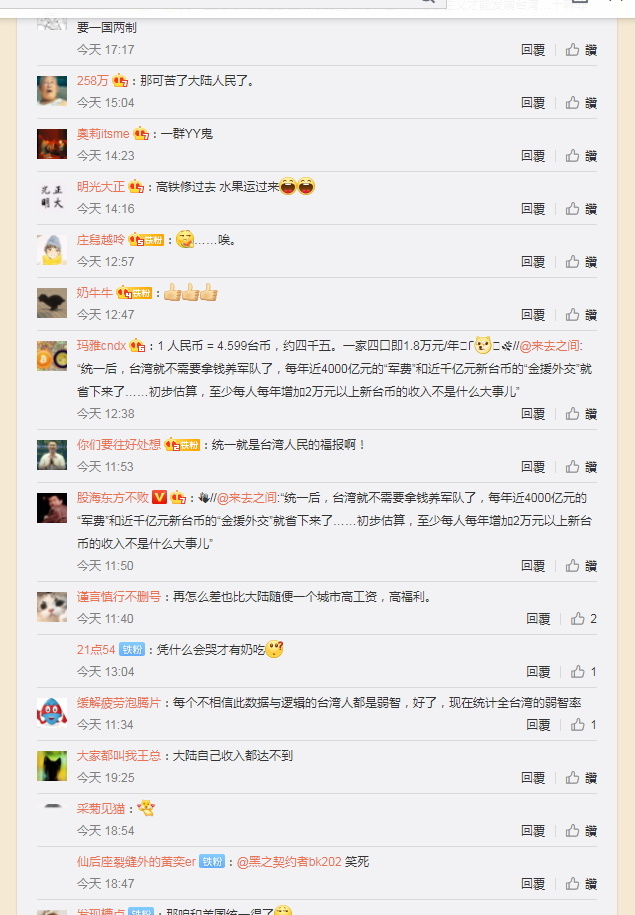Viewport: 635px width, 915px height.
Task: Click the 铁粉 badge beside 21点54
Action: click(x=132, y=649)
